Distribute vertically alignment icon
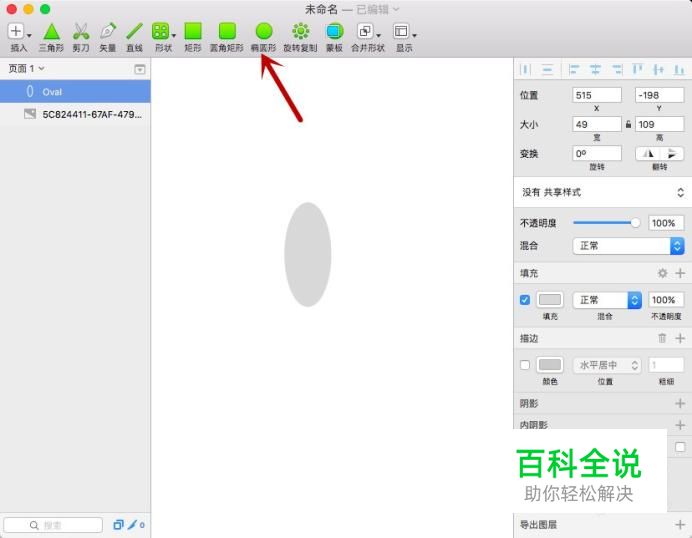 (x=547, y=69)
